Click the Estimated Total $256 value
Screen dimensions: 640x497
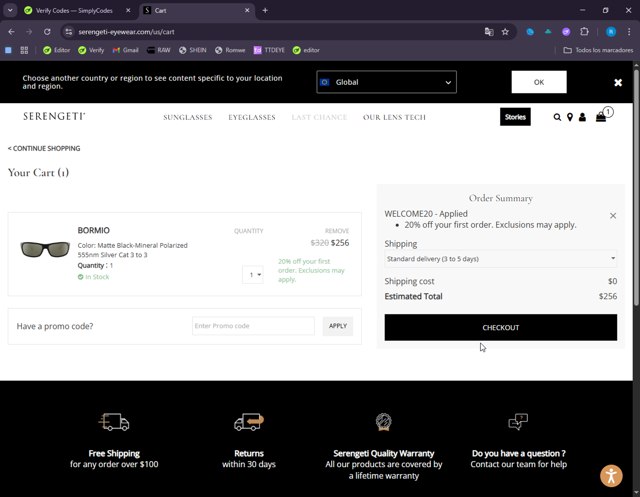click(x=608, y=296)
